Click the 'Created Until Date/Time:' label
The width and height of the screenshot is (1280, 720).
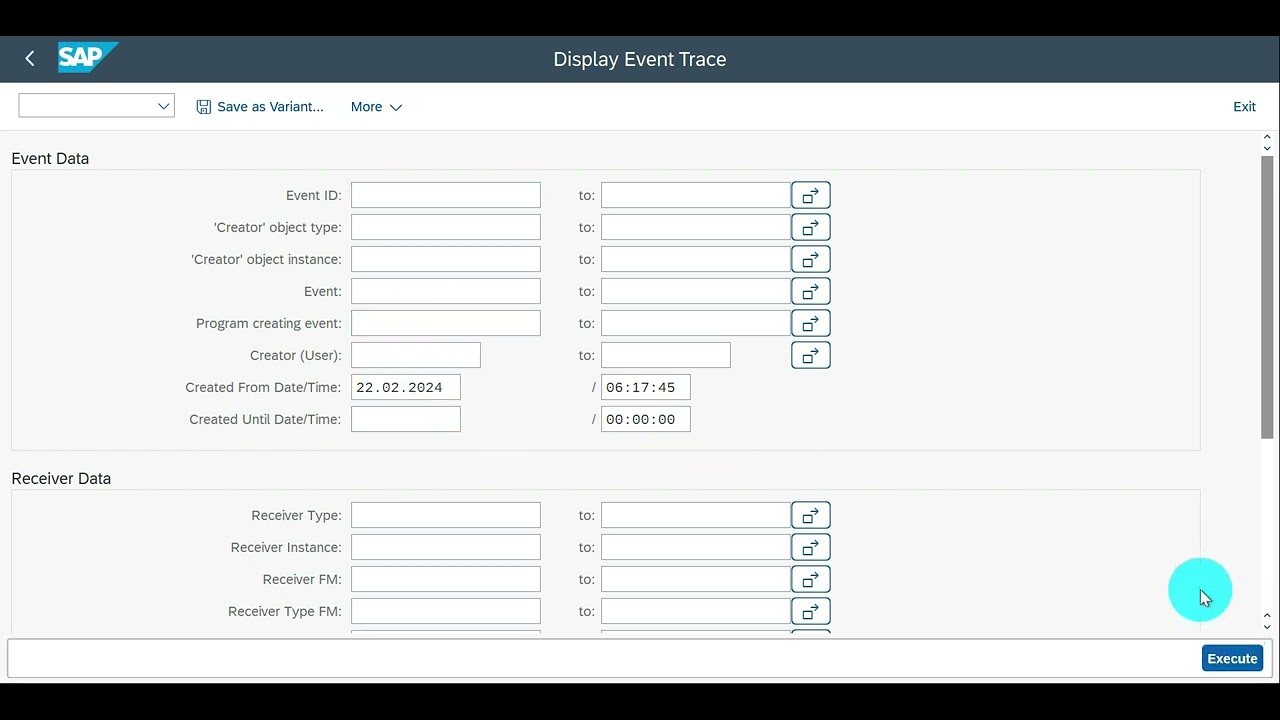265,419
